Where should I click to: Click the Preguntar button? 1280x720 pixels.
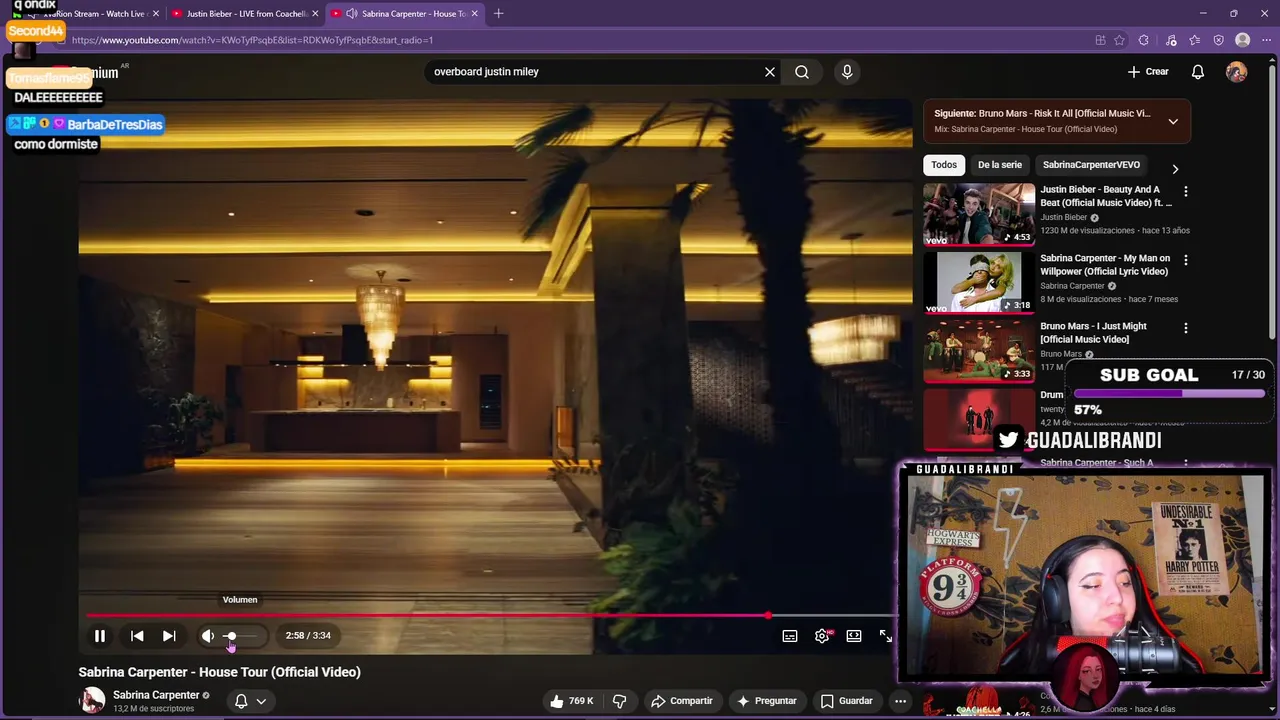(767, 701)
